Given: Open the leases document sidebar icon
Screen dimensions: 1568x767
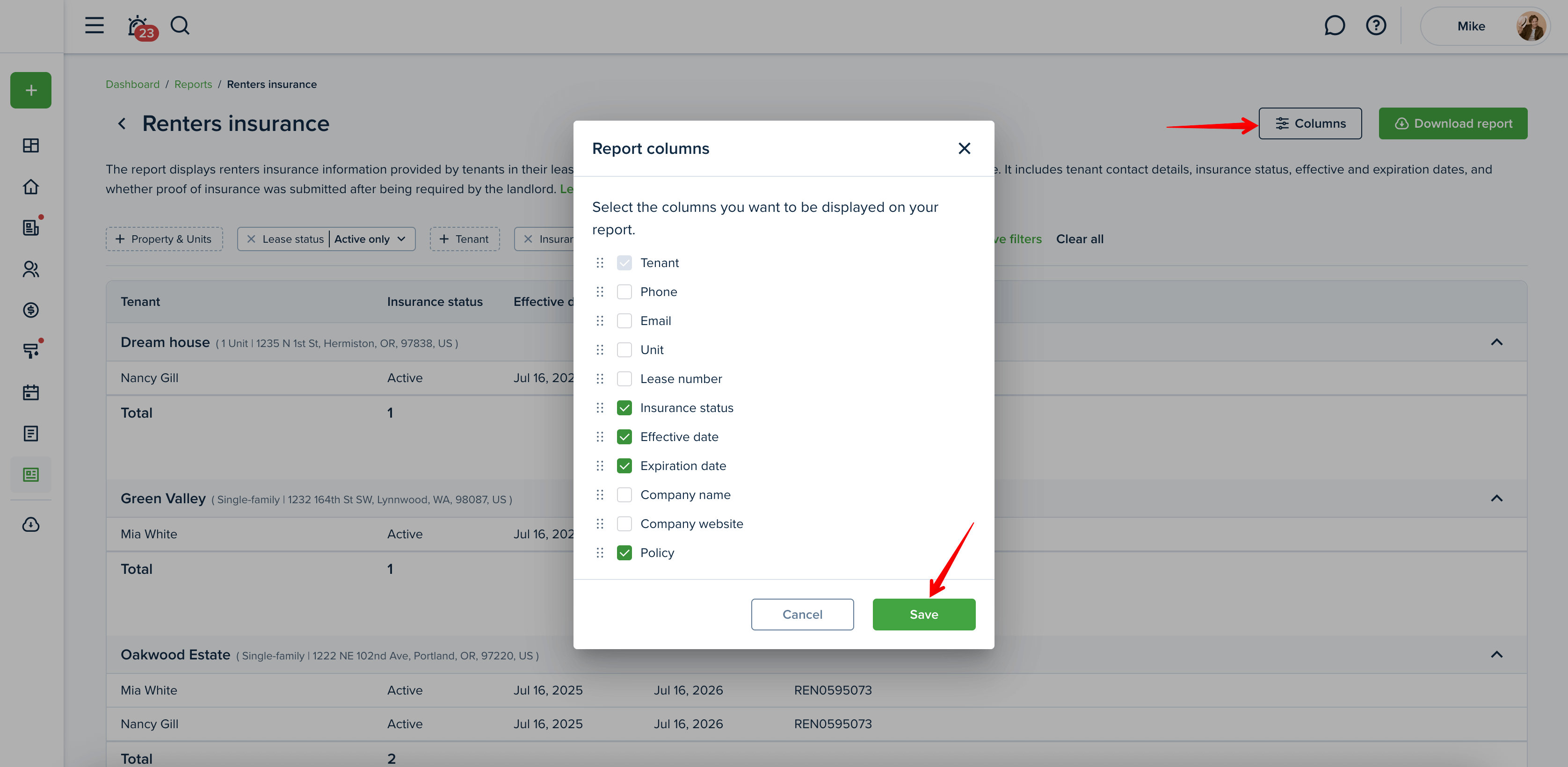Looking at the screenshot, I should (x=31, y=228).
